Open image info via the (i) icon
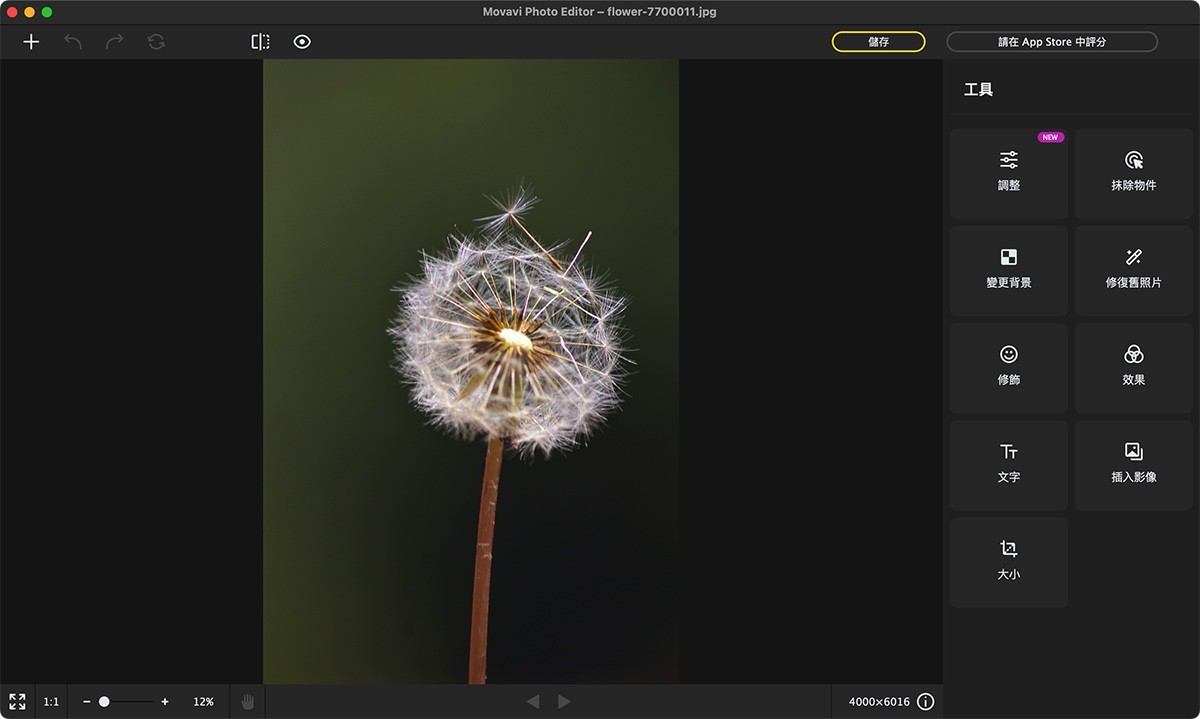1200x719 pixels. coord(925,701)
